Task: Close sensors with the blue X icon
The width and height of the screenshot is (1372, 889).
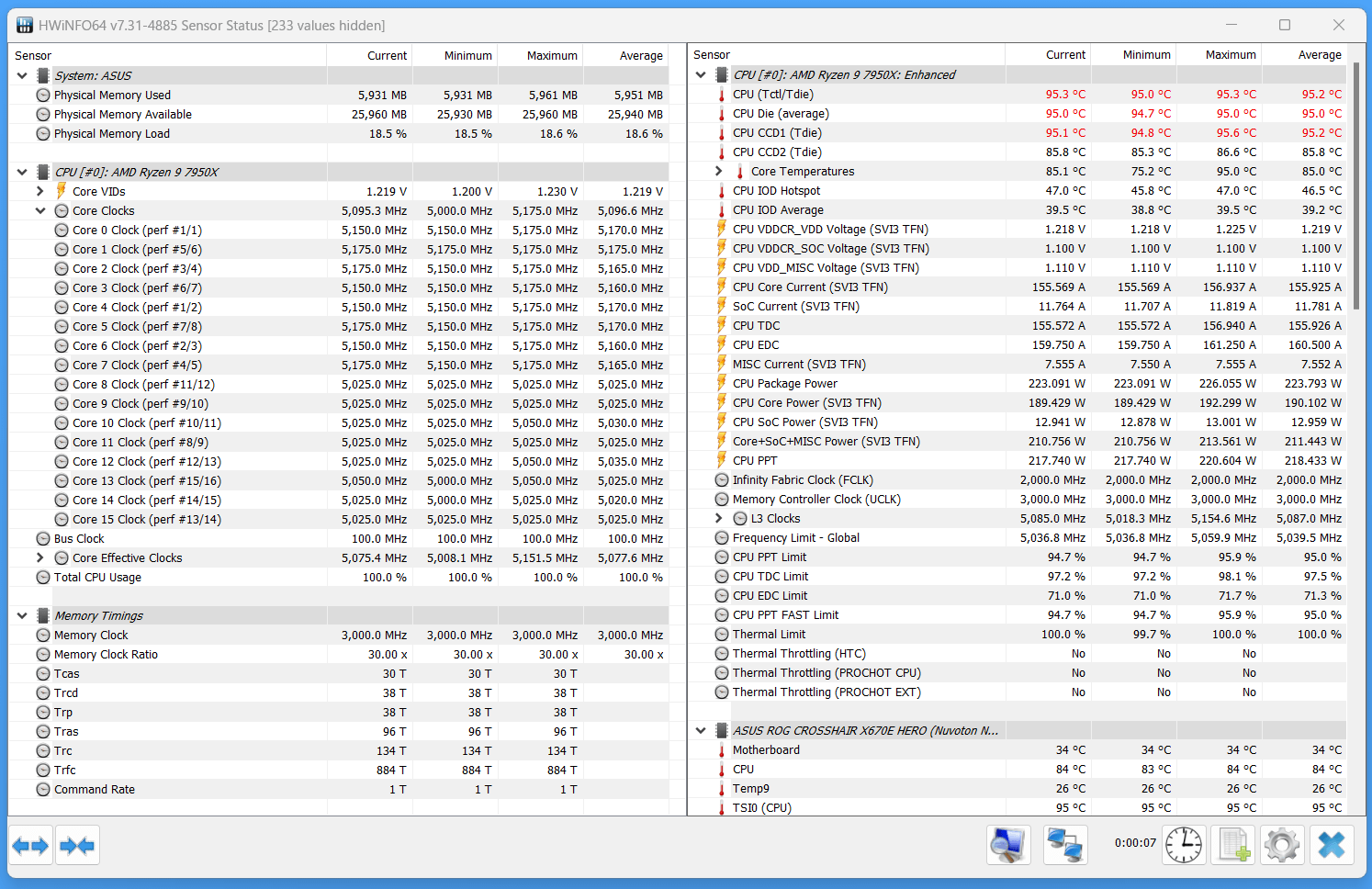Action: [1332, 845]
